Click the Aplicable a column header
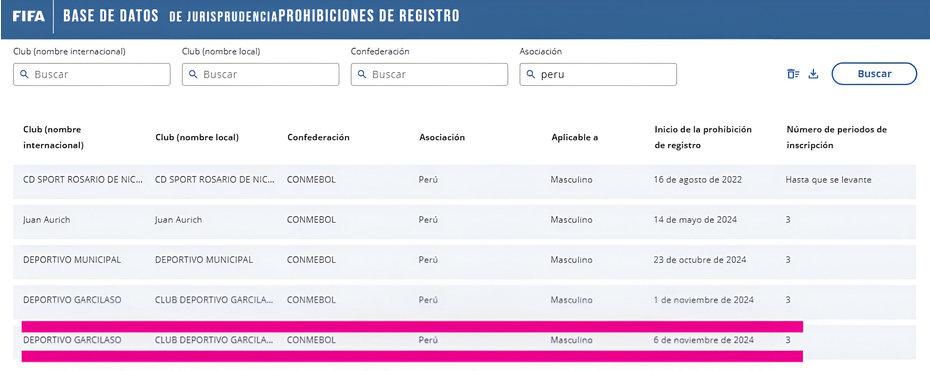This screenshot has height=371, width=930. (574, 137)
